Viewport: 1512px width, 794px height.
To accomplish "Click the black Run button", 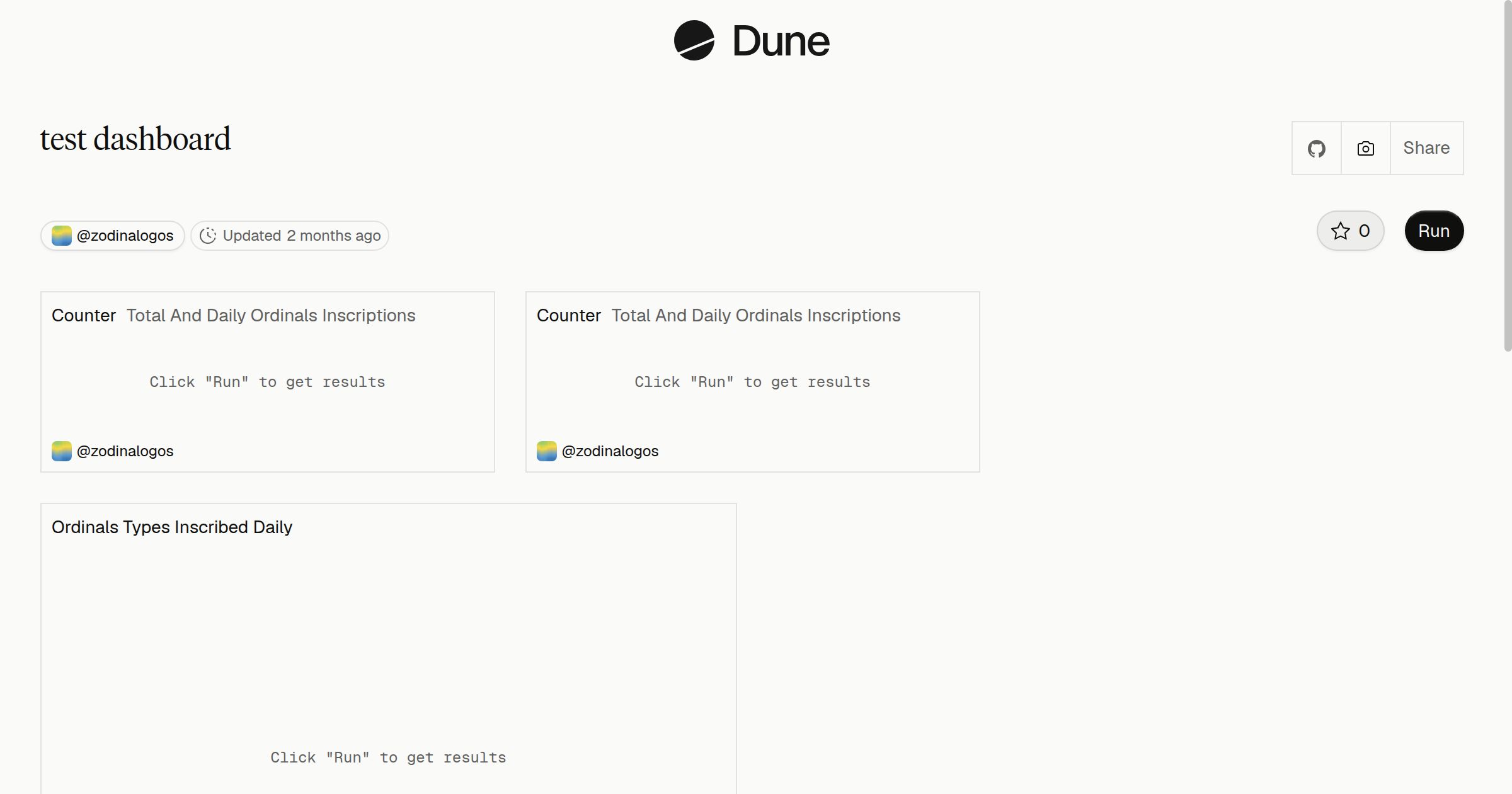I will (x=1434, y=231).
